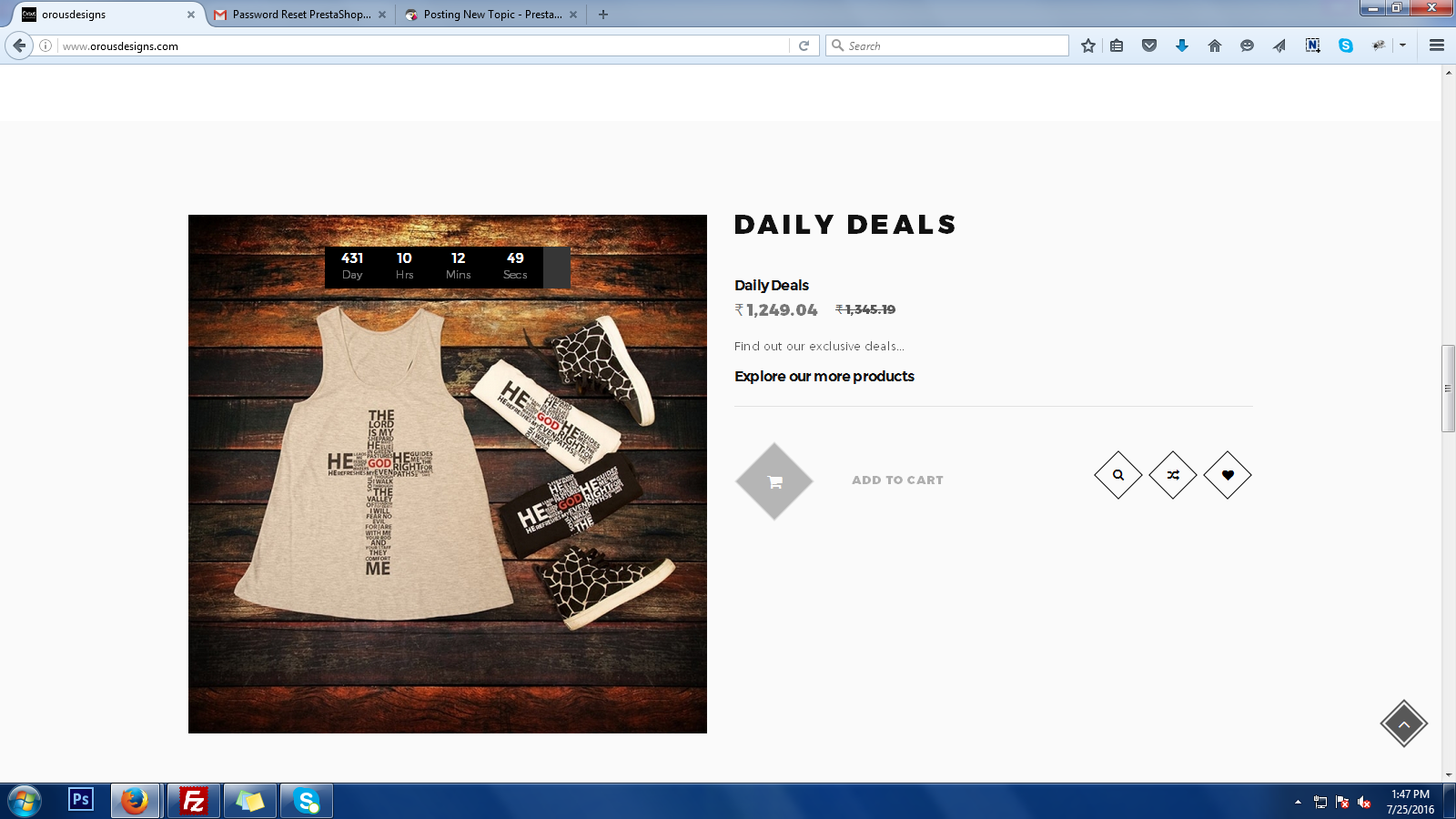This screenshot has height=819, width=1456.
Task: Open the Pocket icon in toolbar
Action: click(1149, 45)
